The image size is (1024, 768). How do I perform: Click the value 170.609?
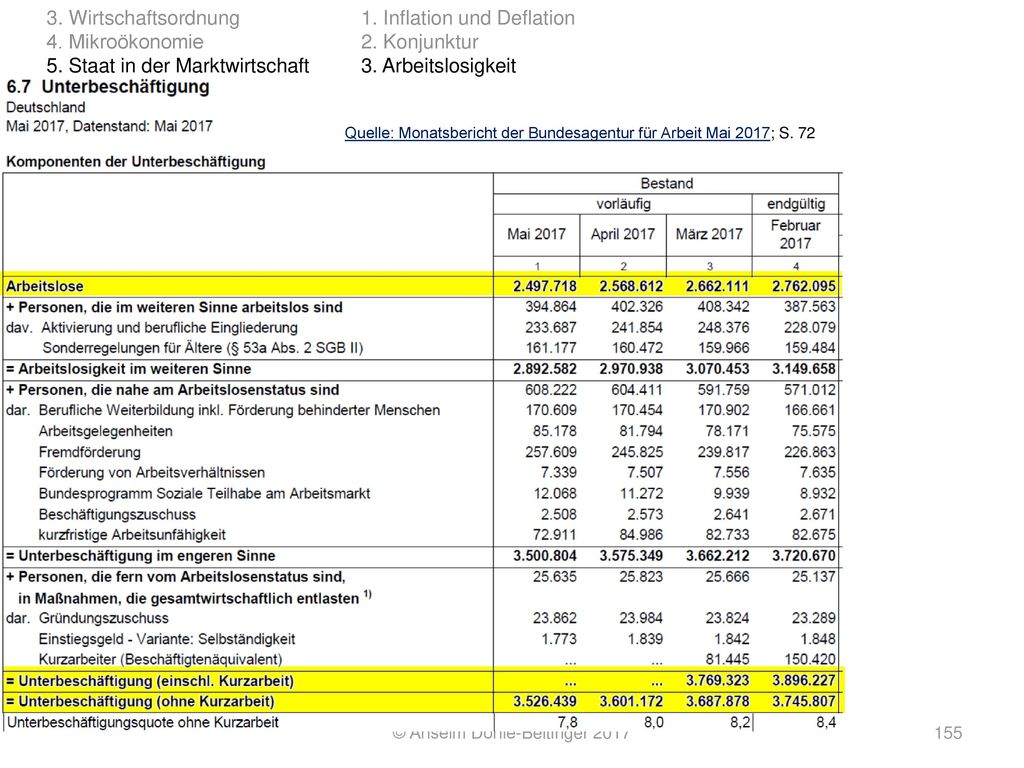pos(551,410)
